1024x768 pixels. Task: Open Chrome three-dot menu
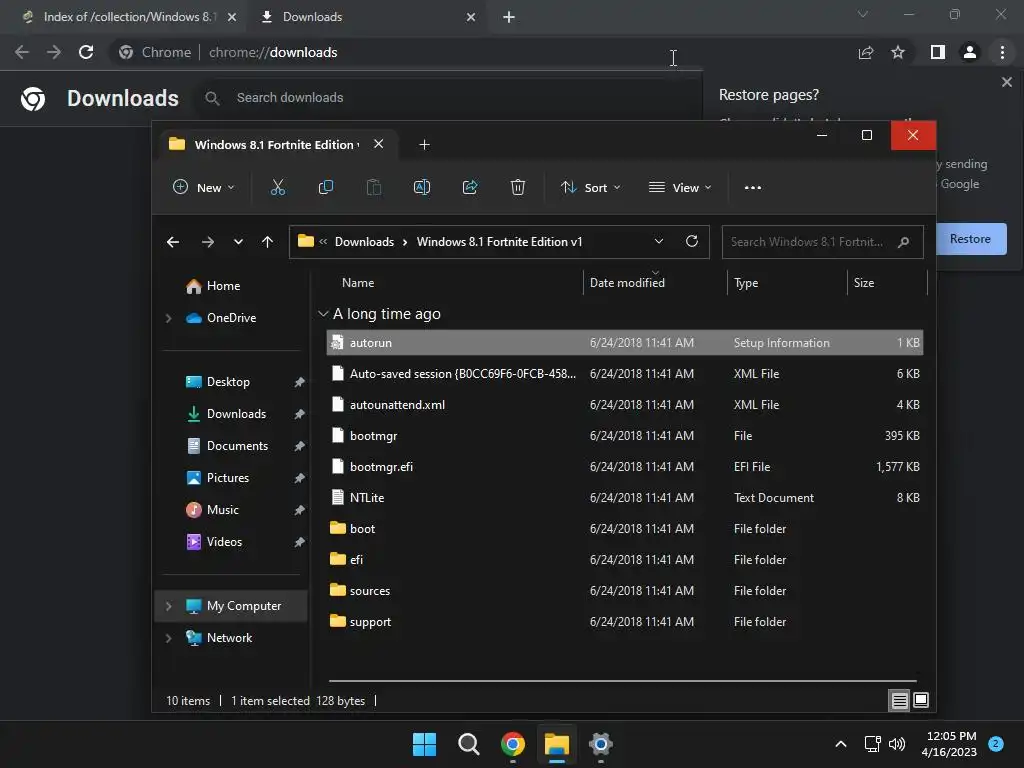click(x=1002, y=52)
